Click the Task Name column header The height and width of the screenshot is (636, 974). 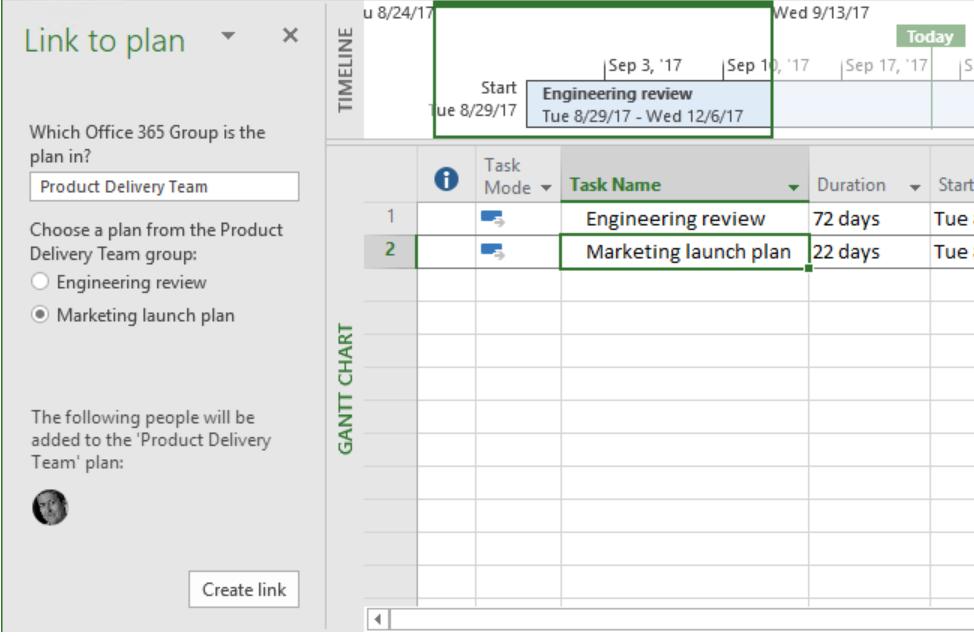[685, 175]
